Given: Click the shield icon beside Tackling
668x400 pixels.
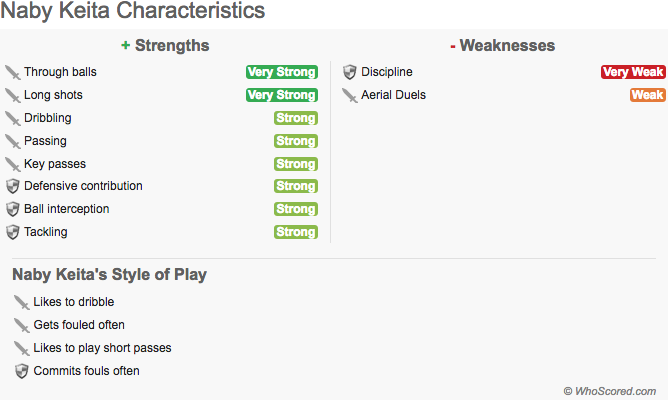Looking at the screenshot, I should point(12,232).
